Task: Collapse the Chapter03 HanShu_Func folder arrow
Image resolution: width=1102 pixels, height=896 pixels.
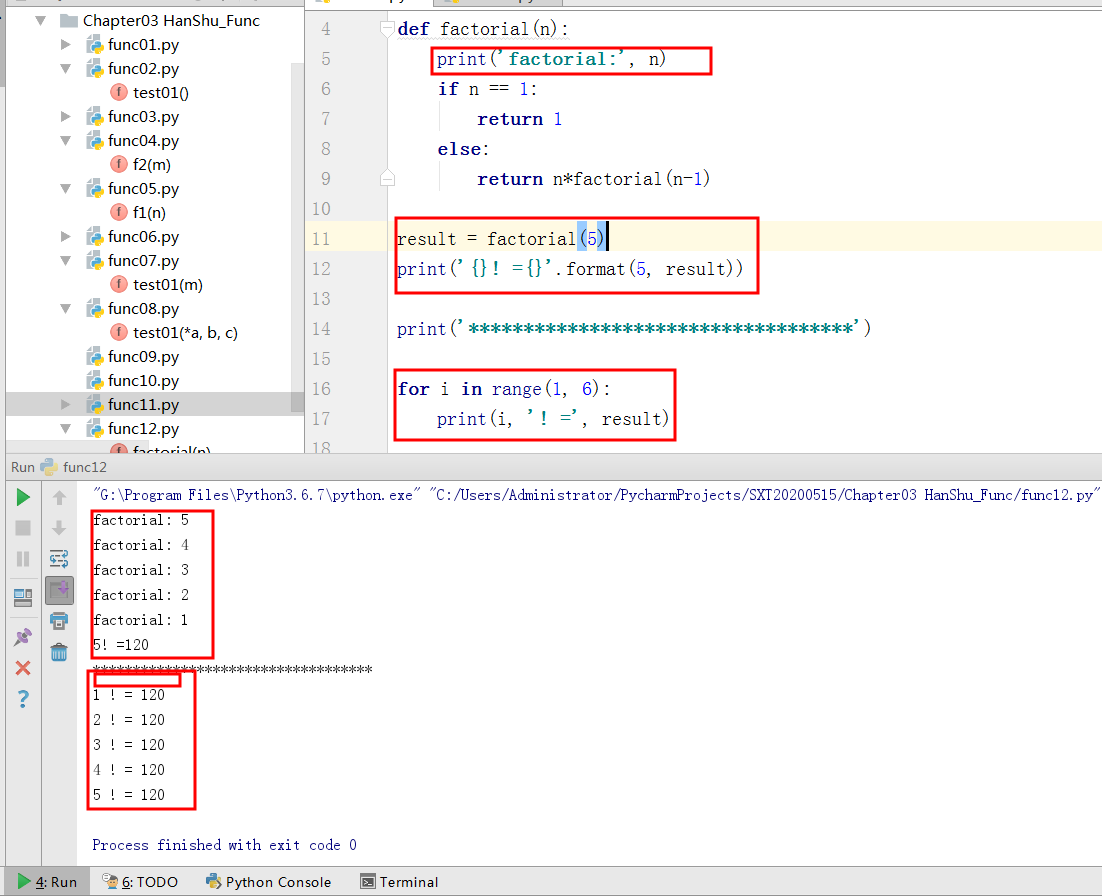Action: [41, 21]
